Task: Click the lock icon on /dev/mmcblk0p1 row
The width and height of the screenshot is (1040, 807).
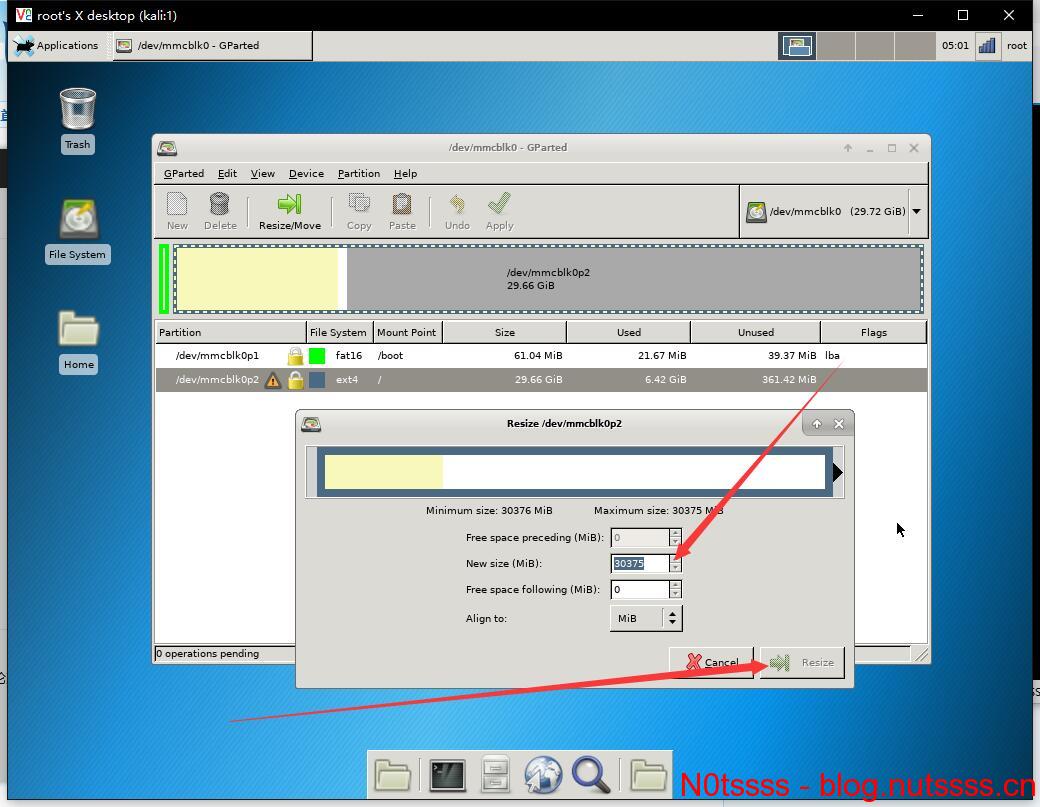Action: 295,356
